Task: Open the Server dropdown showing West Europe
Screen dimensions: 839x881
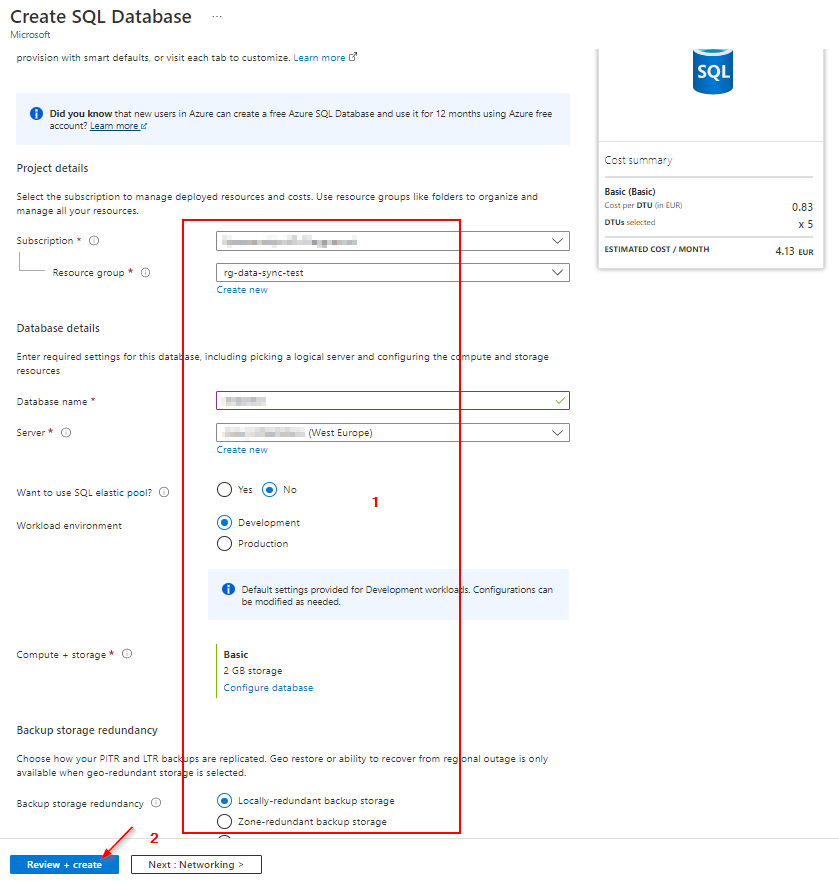Action: click(393, 433)
